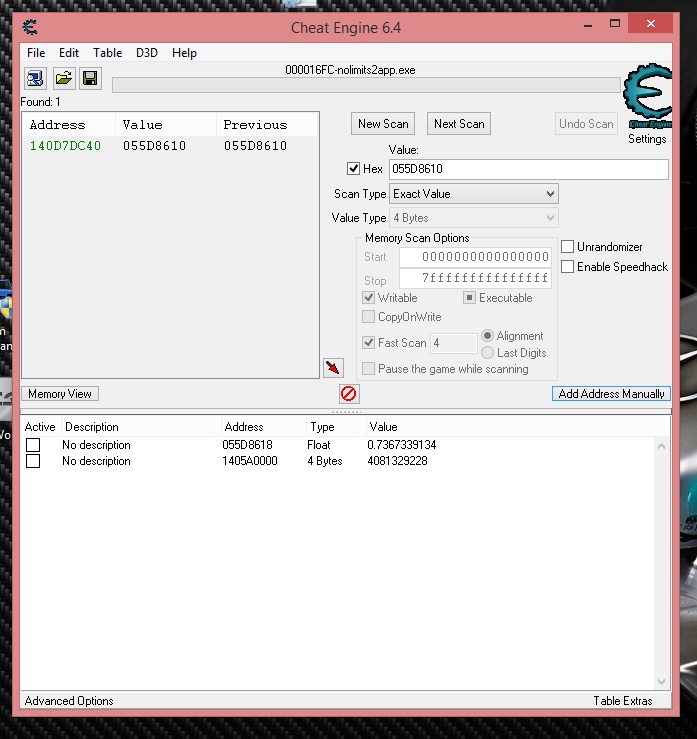
Task: Click the Description column header
Action: pyautogui.click(x=140, y=427)
